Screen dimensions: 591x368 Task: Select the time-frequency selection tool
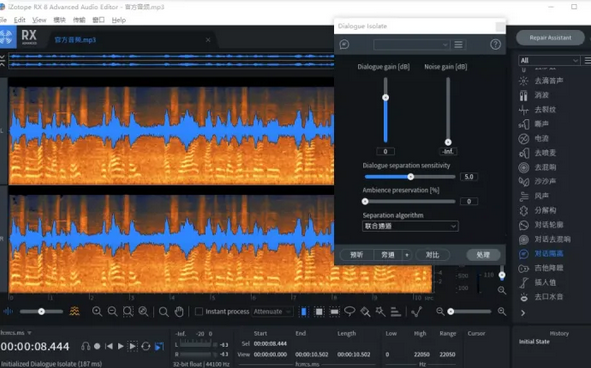[319, 311]
